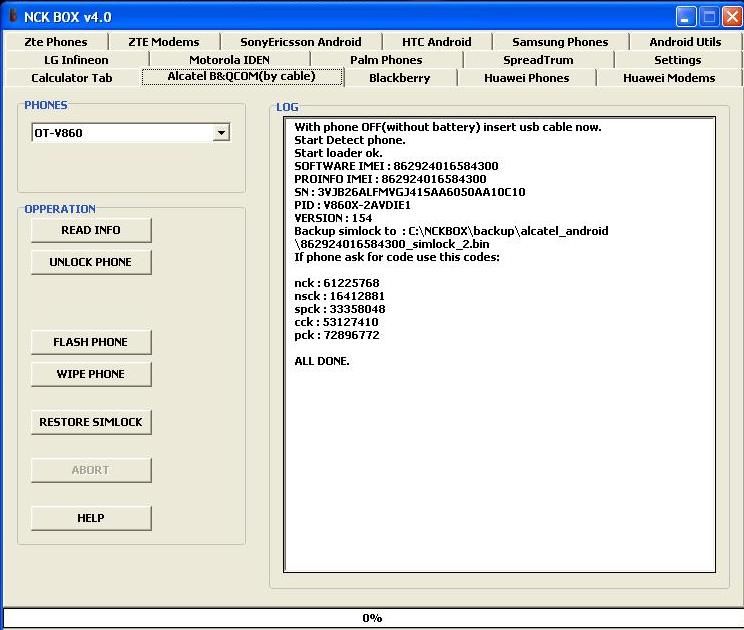Click the 0% progress bar
Image resolution: width=744 pixels, height=630 pixels.
pyautogui.click(x=372, y=618)
